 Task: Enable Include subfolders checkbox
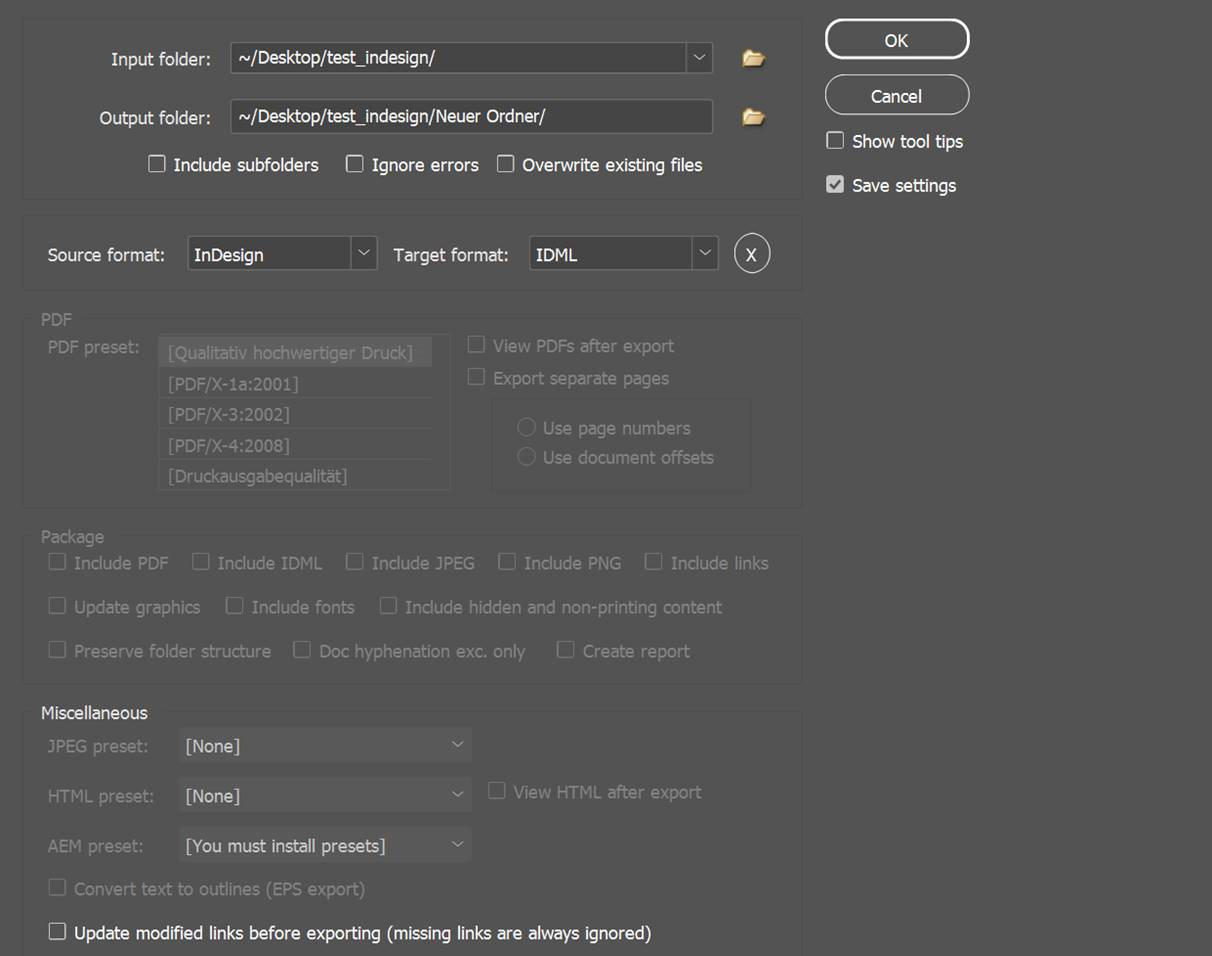(157, 164)
